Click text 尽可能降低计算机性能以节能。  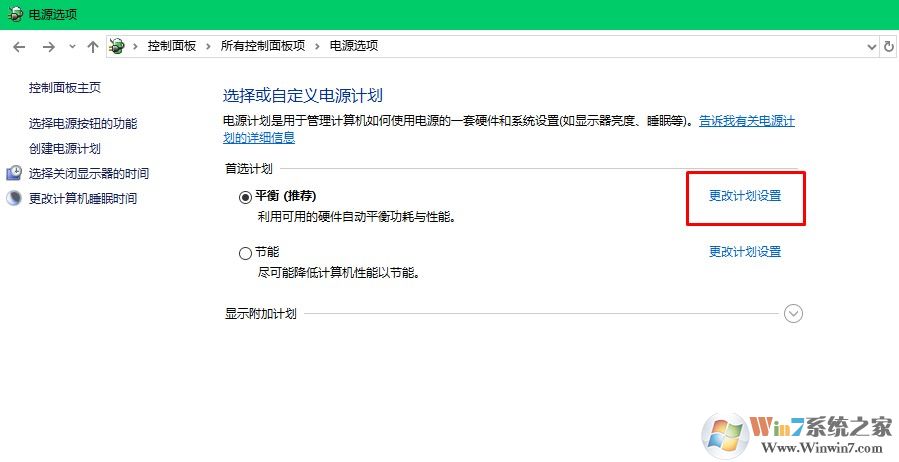pyautogui.click(x=338, y=273)
